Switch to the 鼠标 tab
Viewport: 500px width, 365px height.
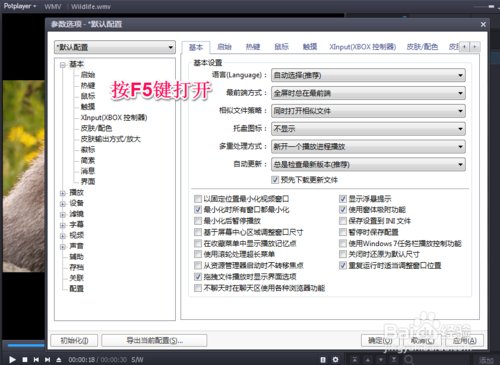pos(281,47)
